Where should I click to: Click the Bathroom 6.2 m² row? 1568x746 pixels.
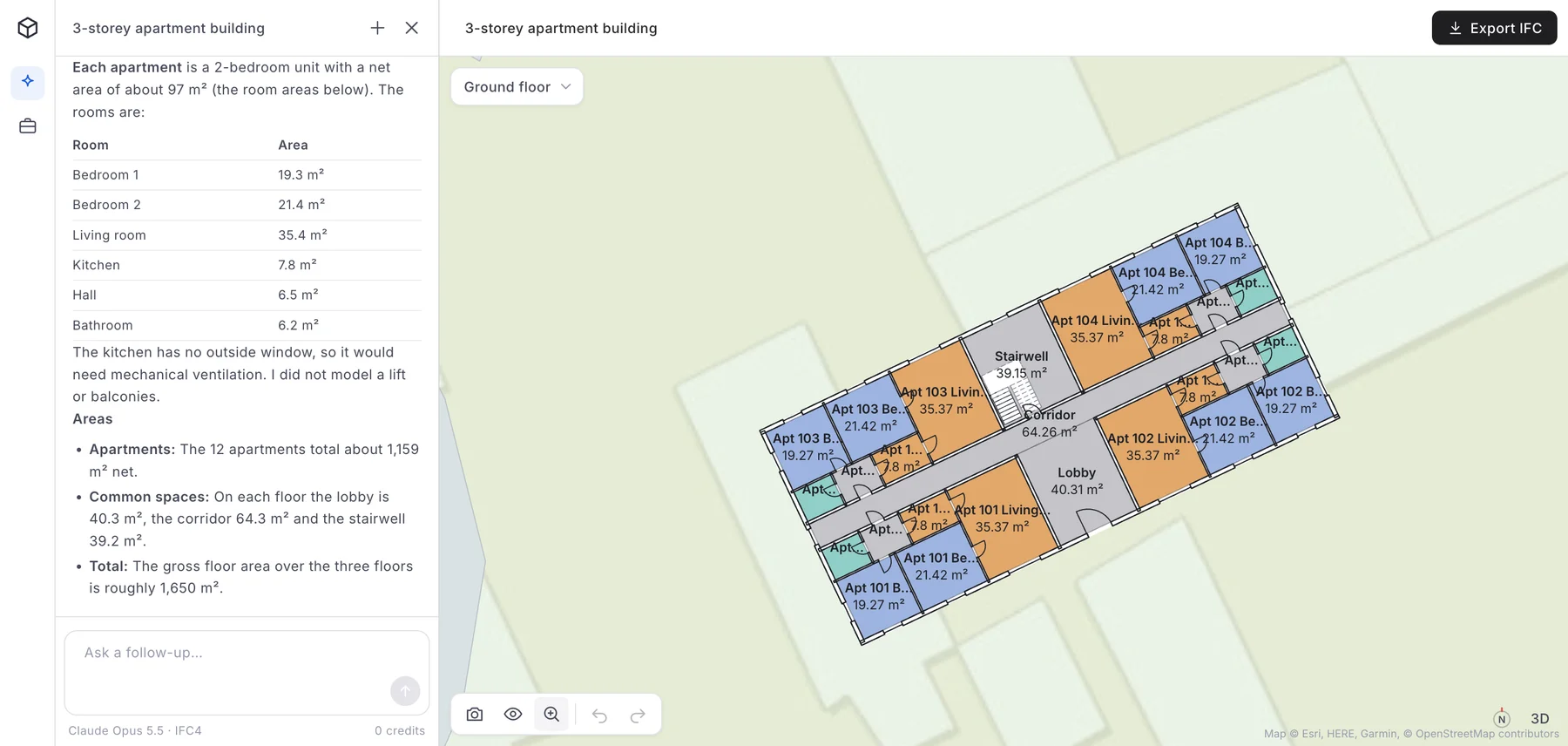pyautogui.click(x=247, y=325)
